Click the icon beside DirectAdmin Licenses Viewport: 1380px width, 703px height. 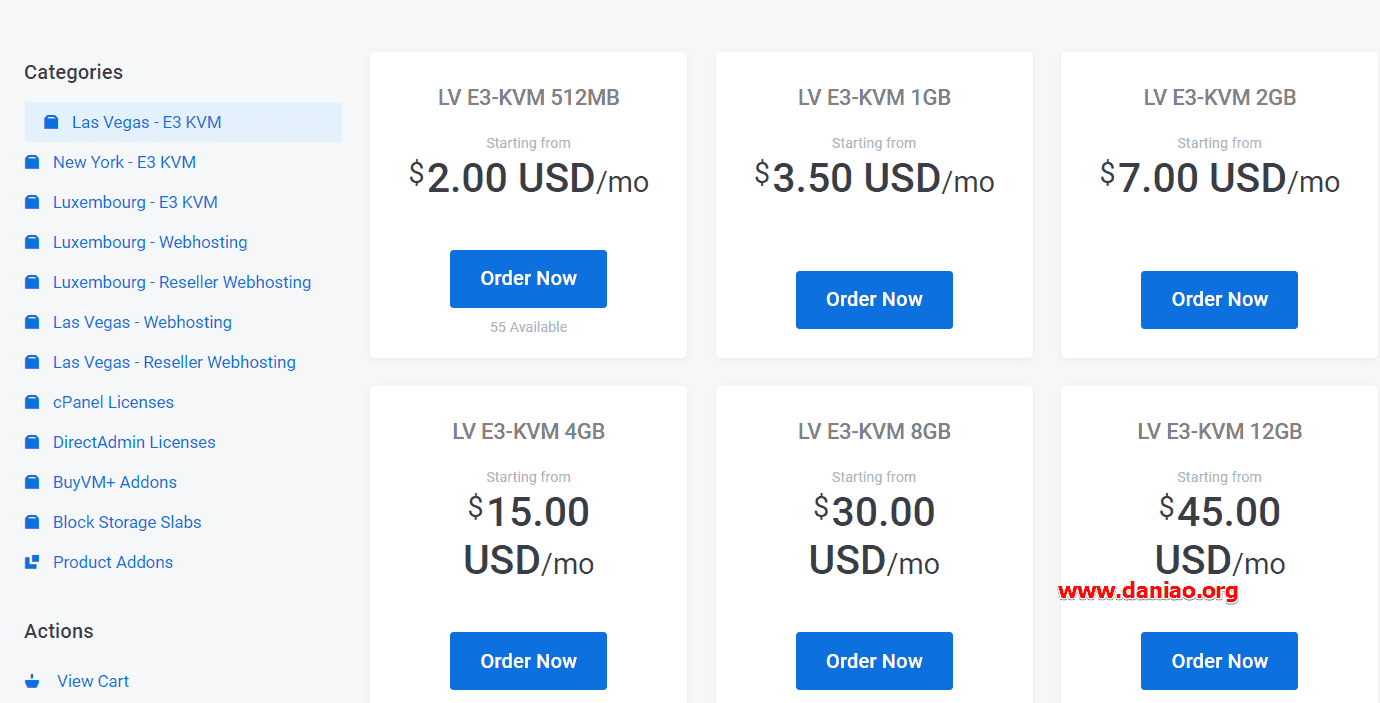(x=32, y=442)
